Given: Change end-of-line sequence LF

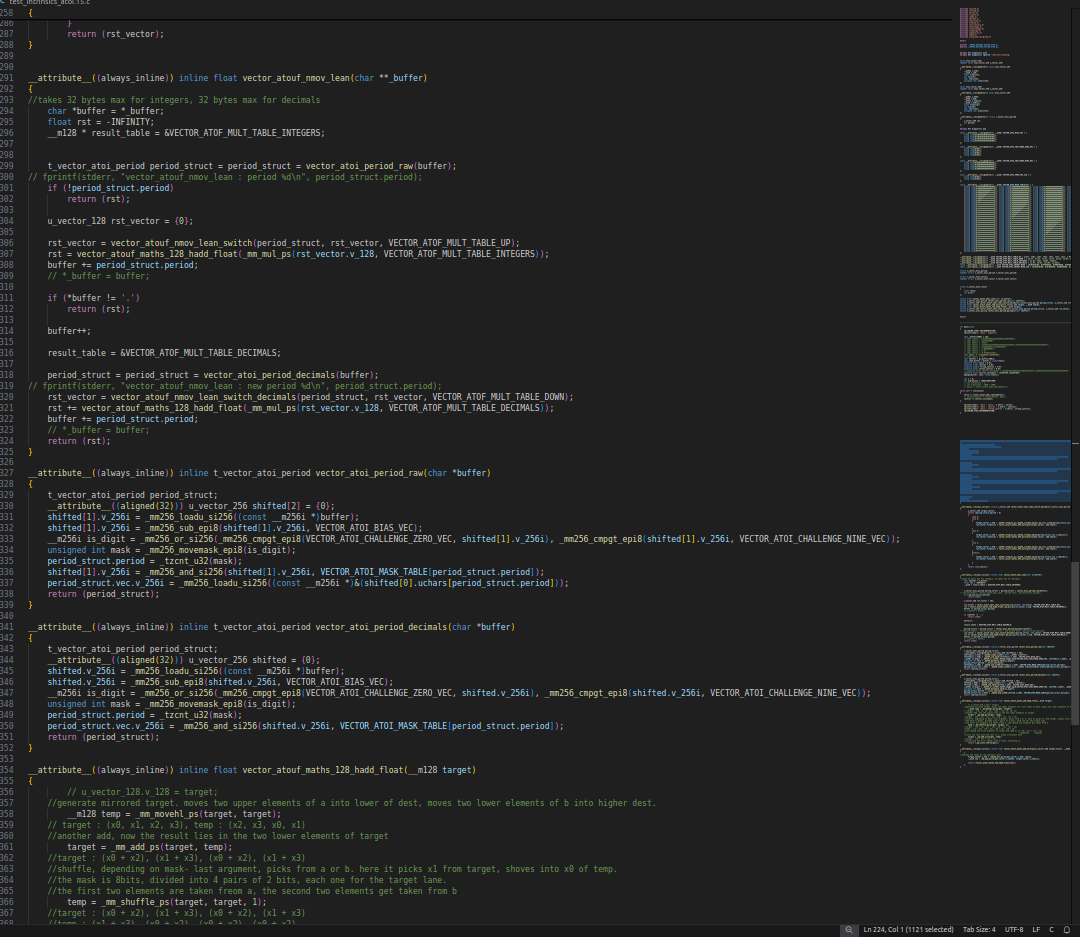Looking at the screenshot, I should tap(1036, 929).
